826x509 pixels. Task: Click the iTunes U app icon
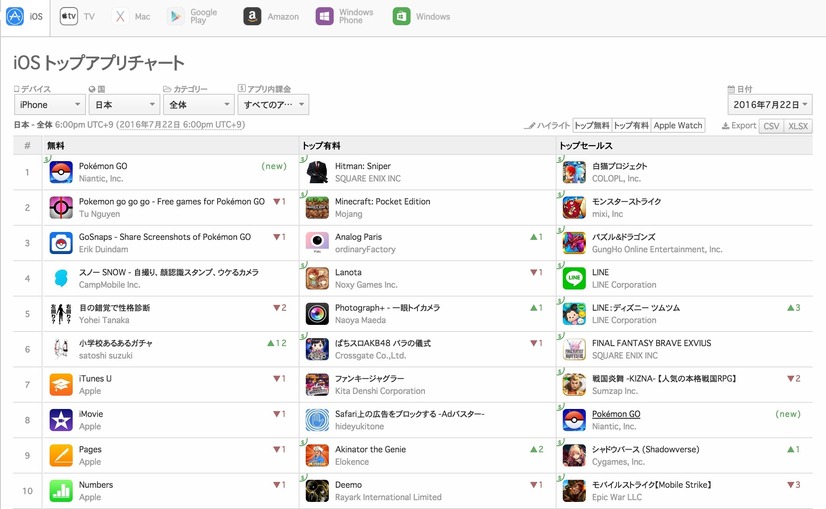61,385
